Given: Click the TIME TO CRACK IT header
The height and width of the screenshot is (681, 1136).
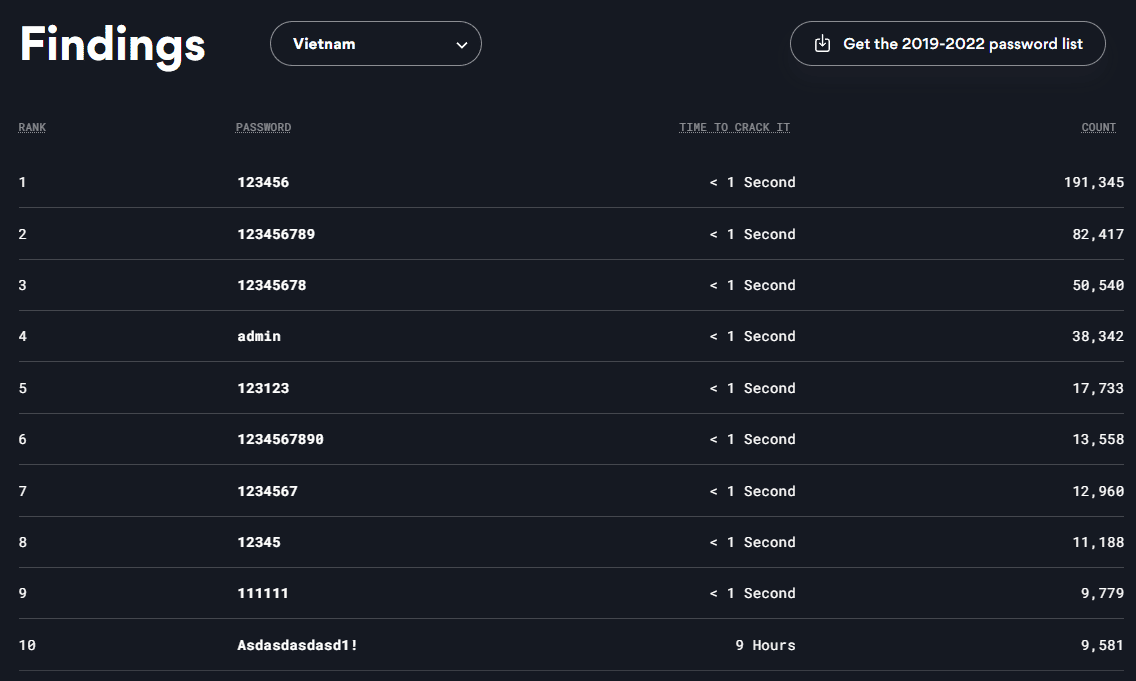Looking at the screenshot, I should [734, 127].
